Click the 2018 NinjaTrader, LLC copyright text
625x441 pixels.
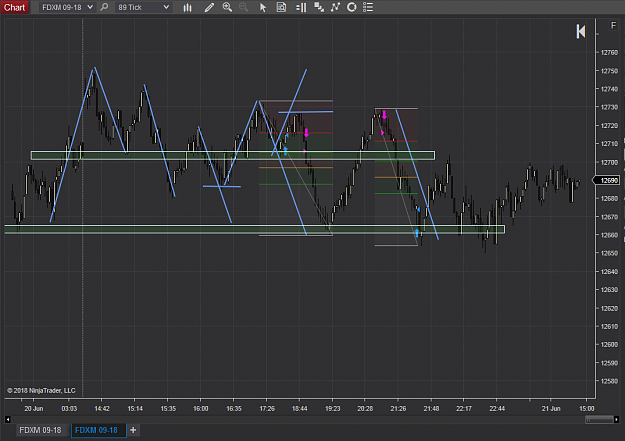tap(41, 390)
